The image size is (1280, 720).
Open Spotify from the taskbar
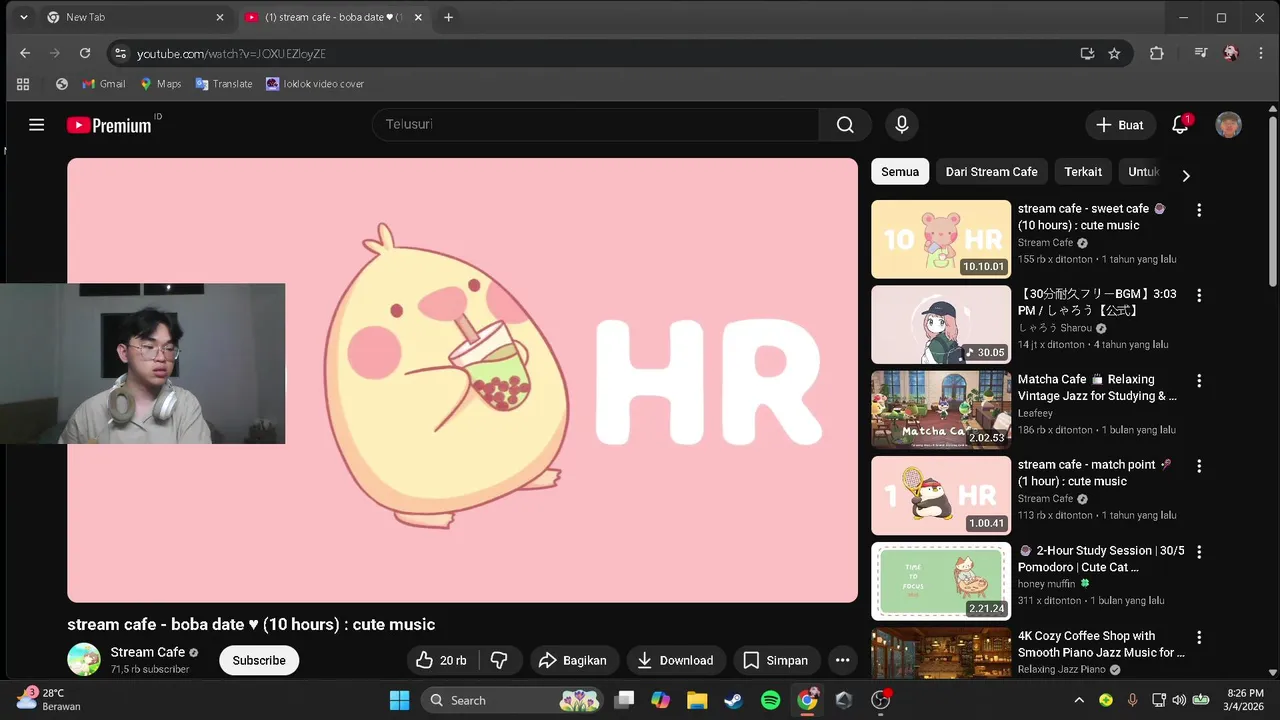(x=770, y=700)
